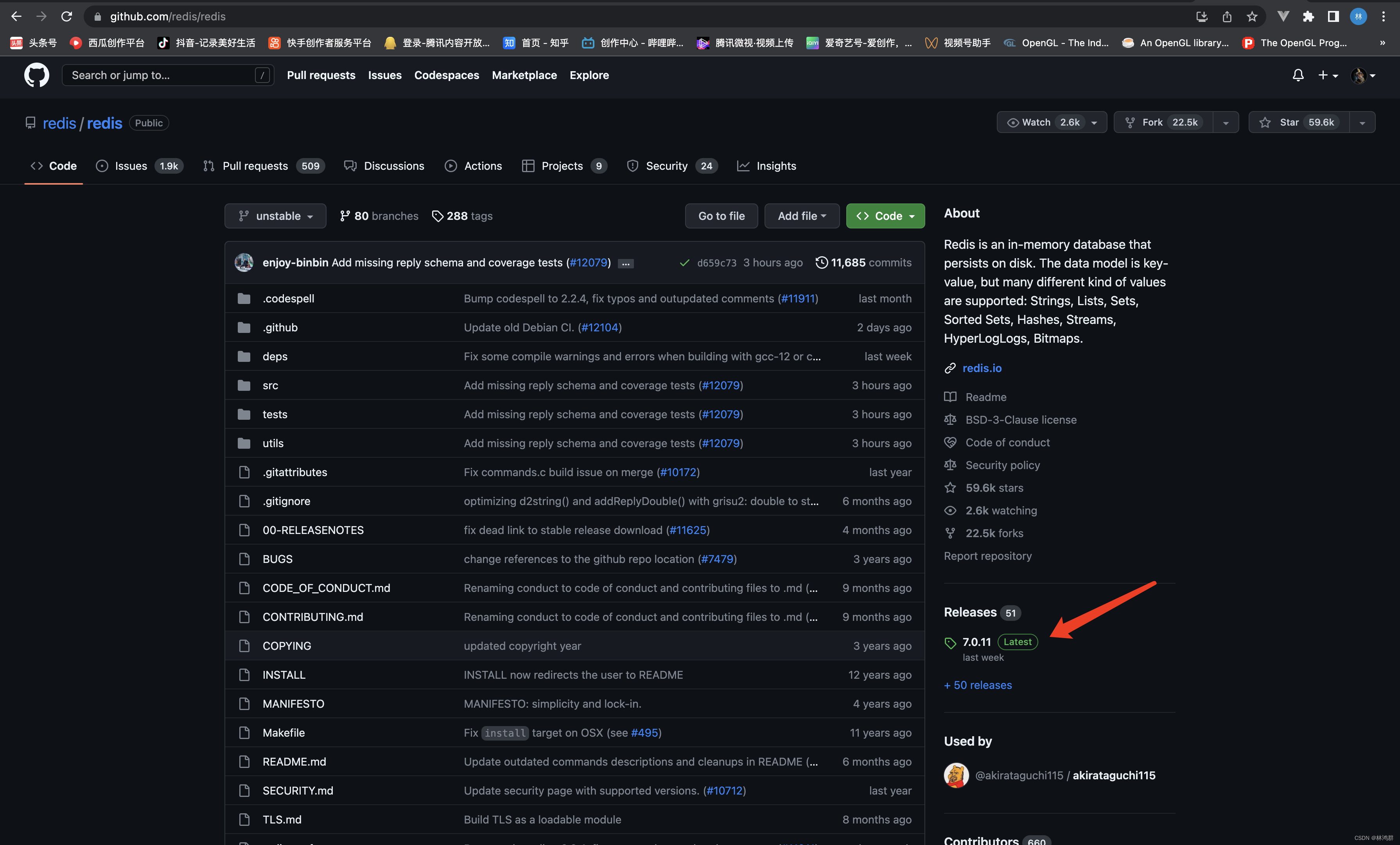This screenshot has height=845, width=1400.
Task: Open the Projects tab
Action: (x=565, y=166)
